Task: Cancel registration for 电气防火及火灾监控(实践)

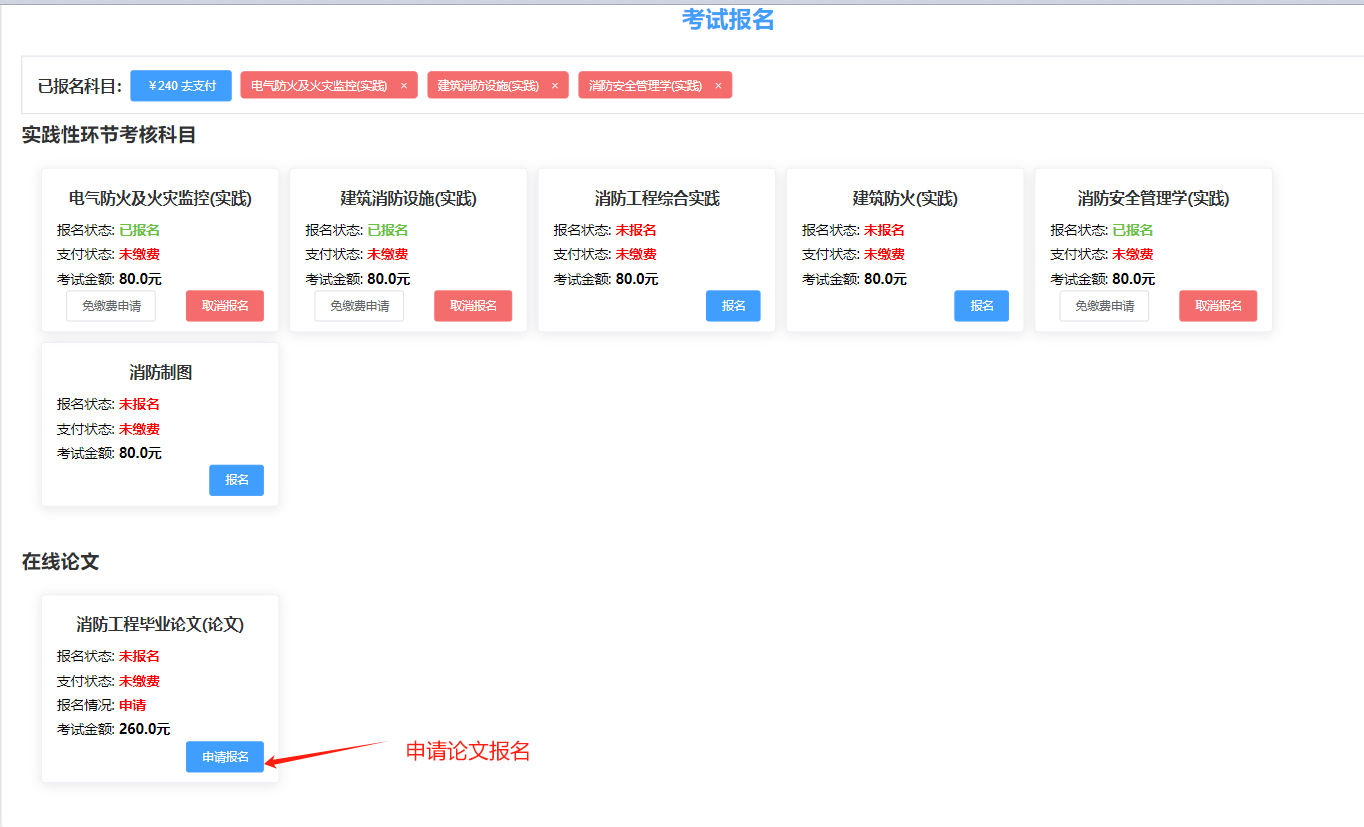Action: [225, 306]
